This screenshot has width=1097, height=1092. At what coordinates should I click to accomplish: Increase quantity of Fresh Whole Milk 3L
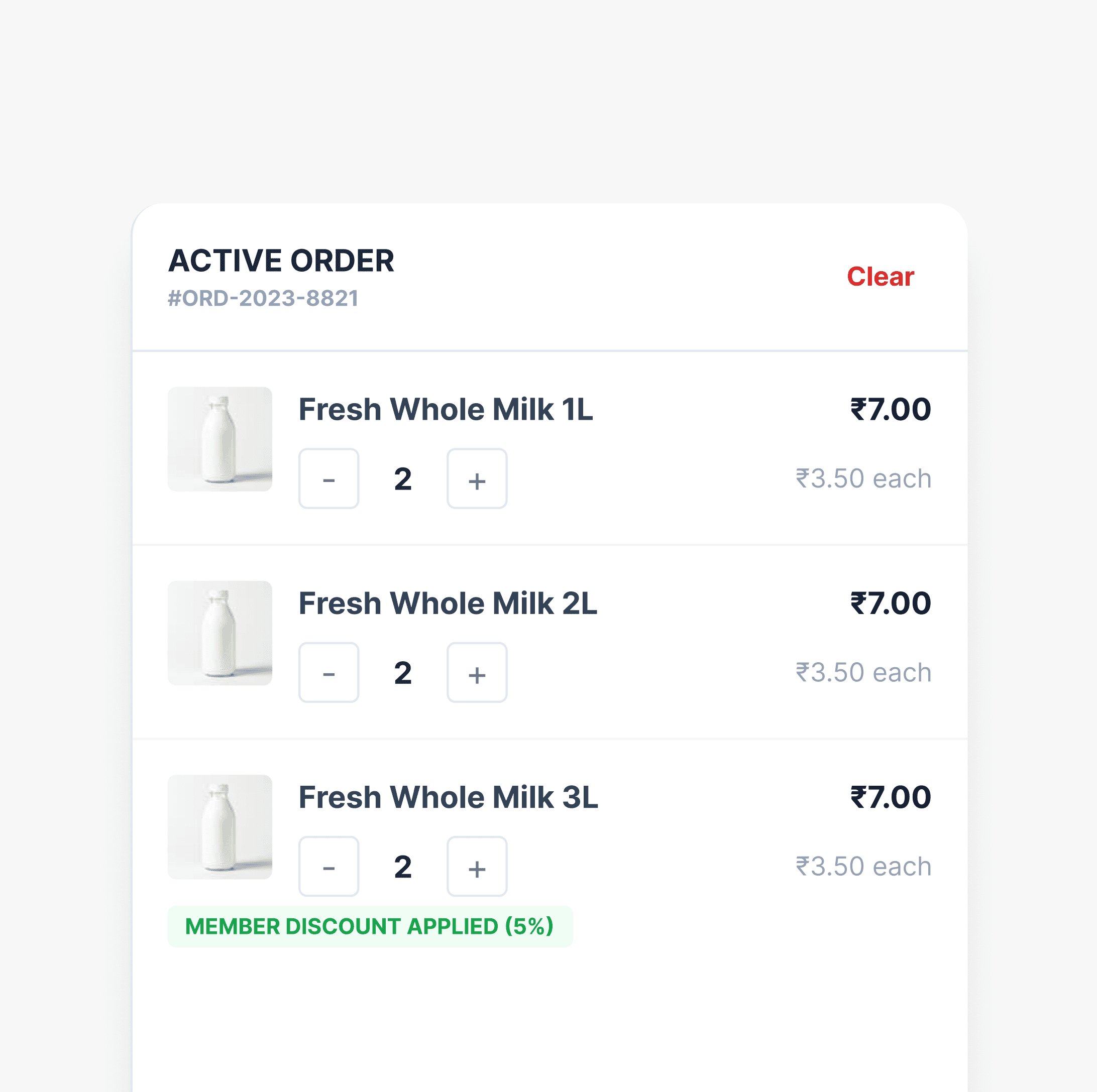click(x=477, y=867)
